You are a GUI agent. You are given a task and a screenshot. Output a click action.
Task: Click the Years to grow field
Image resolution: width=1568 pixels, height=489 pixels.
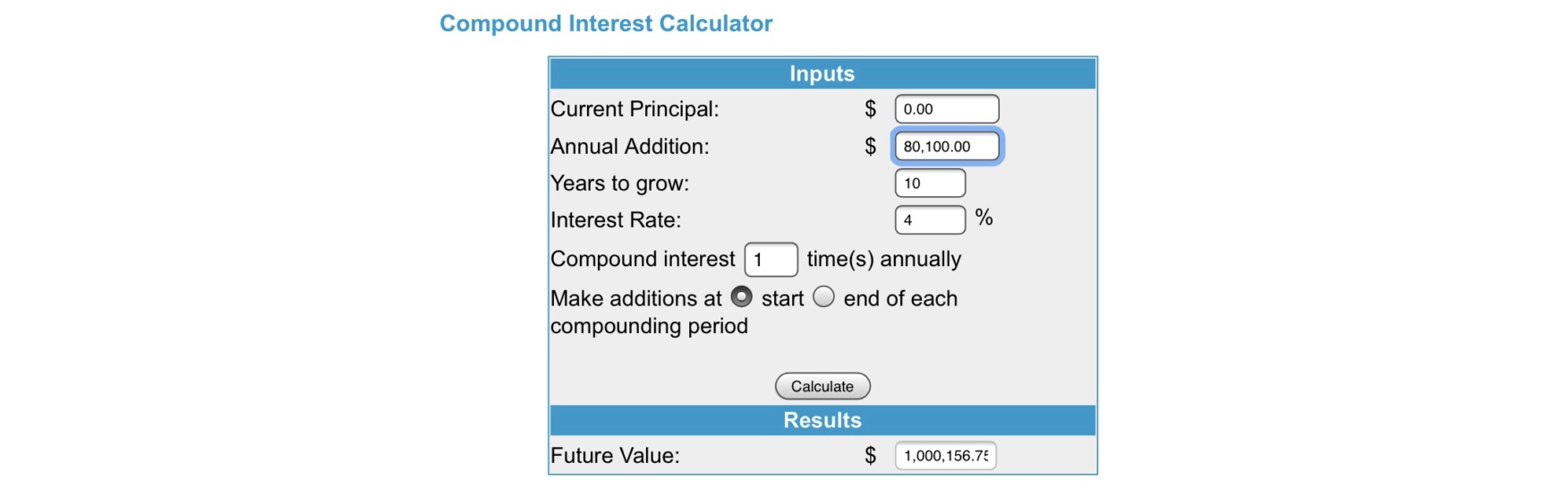pyautogui.click(x=930, y=184)
